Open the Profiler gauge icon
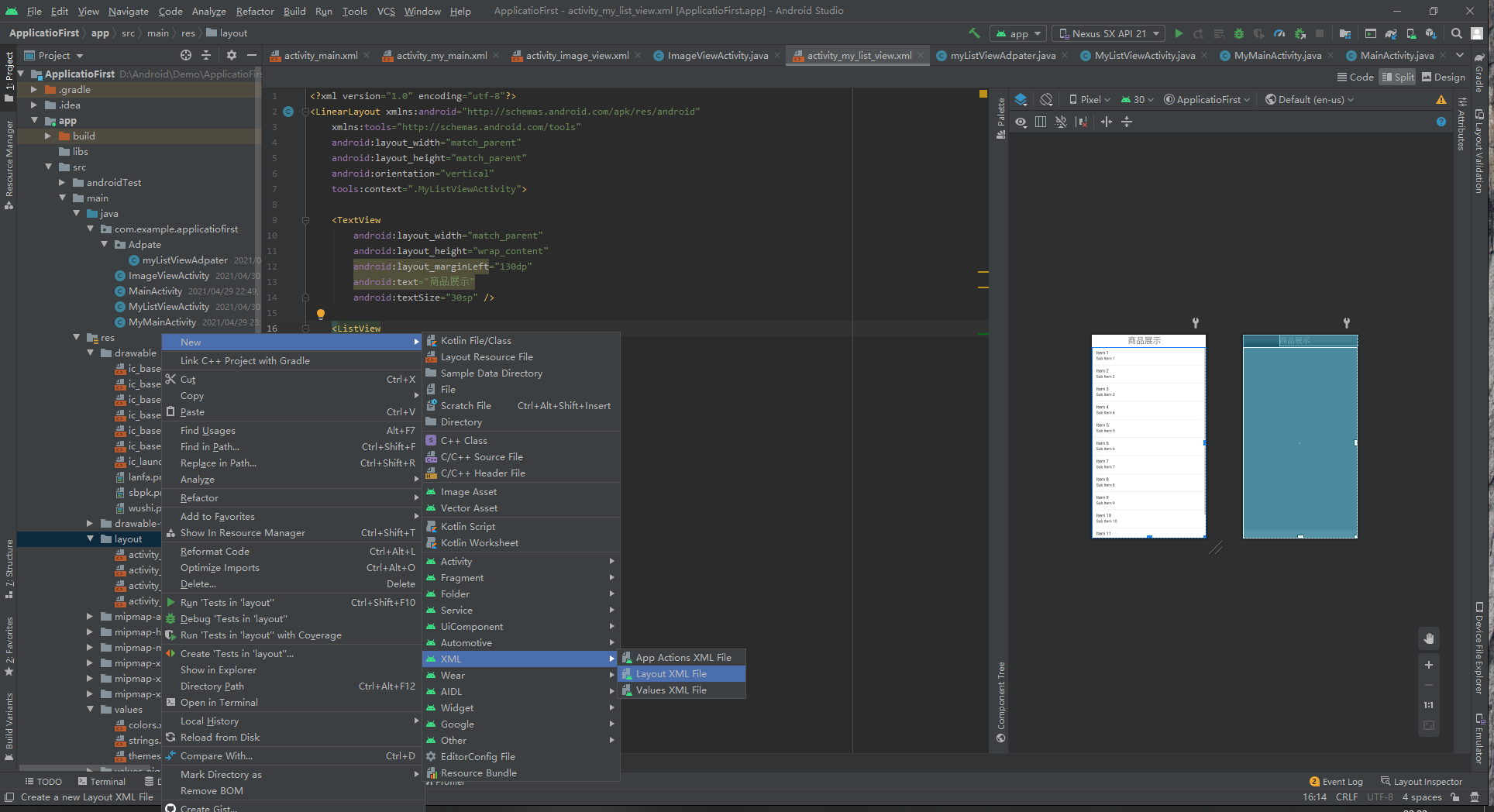This screenshot has width=1494, height=812. coord(1279,33)
